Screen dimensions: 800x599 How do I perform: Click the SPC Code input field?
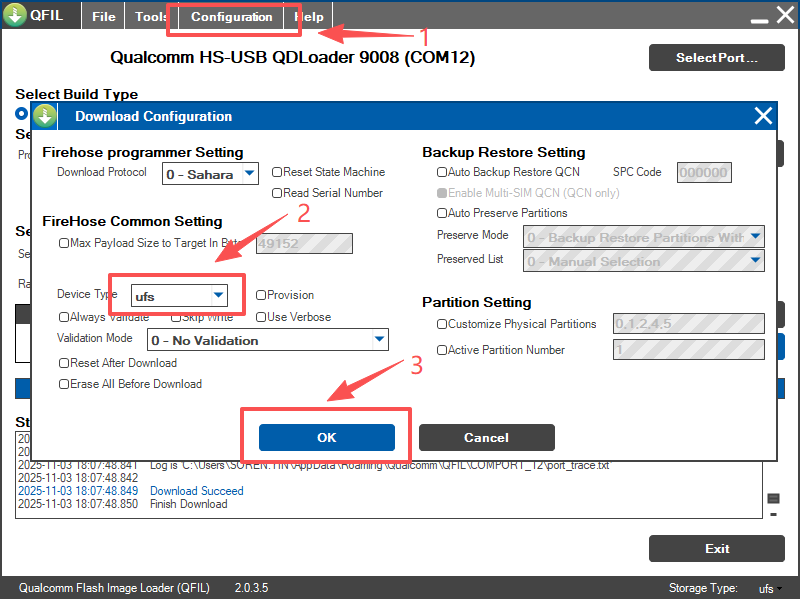(x=704, y=173)
